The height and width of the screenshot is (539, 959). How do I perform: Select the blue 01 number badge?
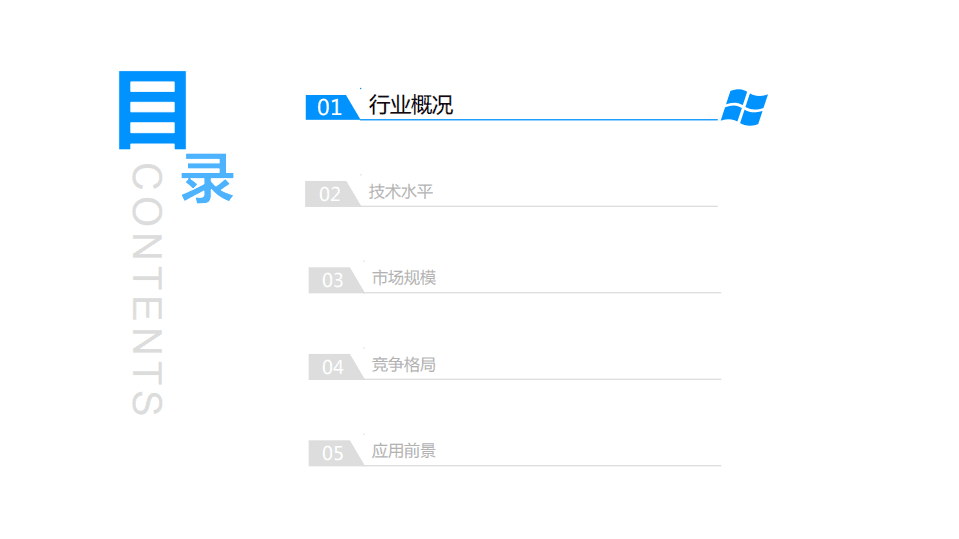click(x=329, y=108)
